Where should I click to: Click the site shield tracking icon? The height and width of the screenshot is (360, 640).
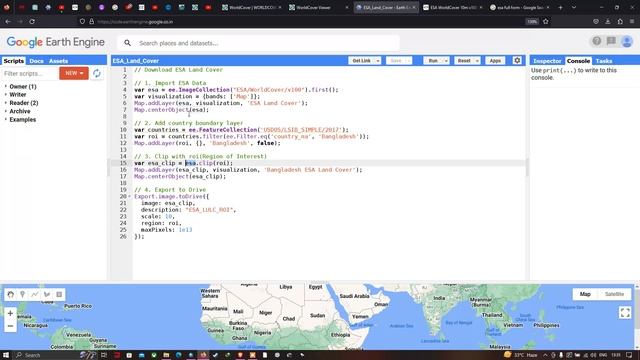click(x=82, y=22)
